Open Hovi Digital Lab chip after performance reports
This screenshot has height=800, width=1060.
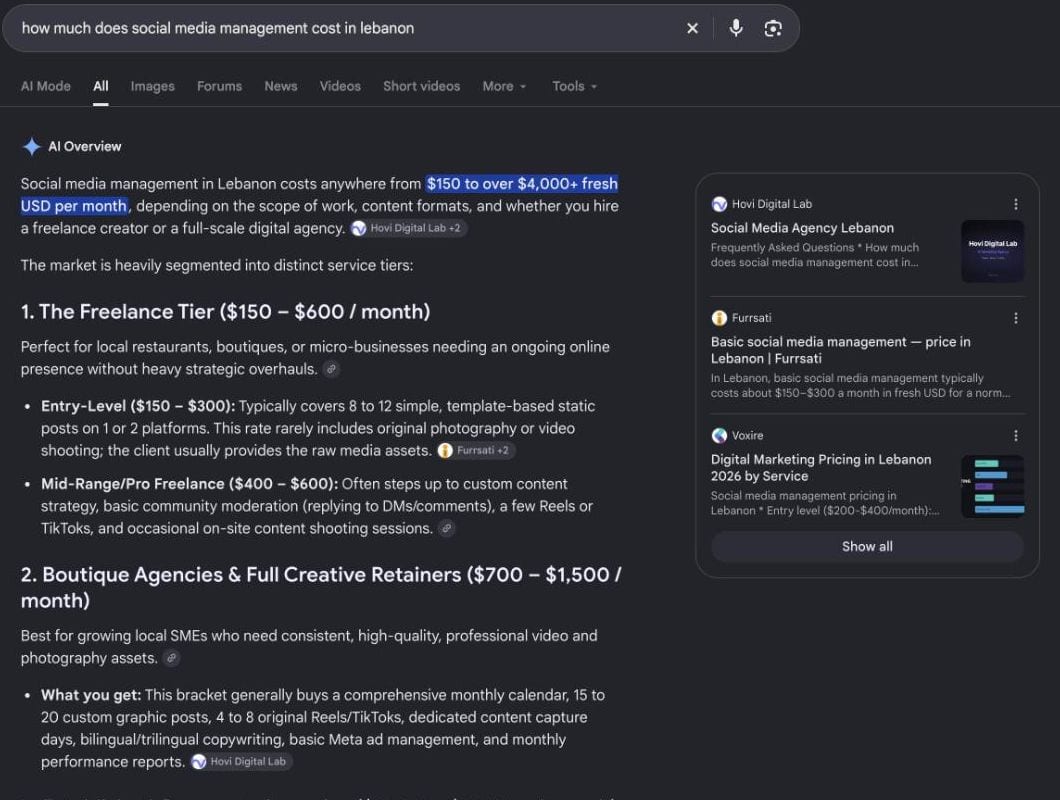pos(241,761)
